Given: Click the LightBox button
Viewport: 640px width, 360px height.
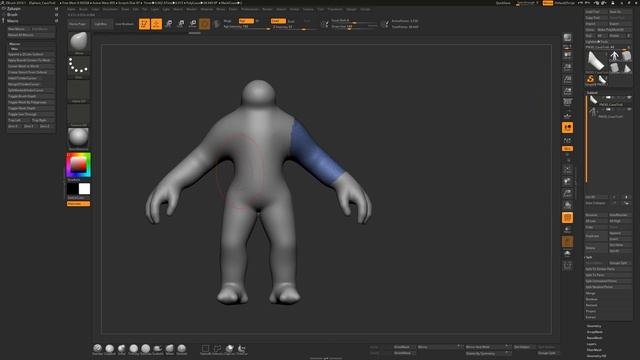Looking at the screenshot, I should tap(101, 24).
